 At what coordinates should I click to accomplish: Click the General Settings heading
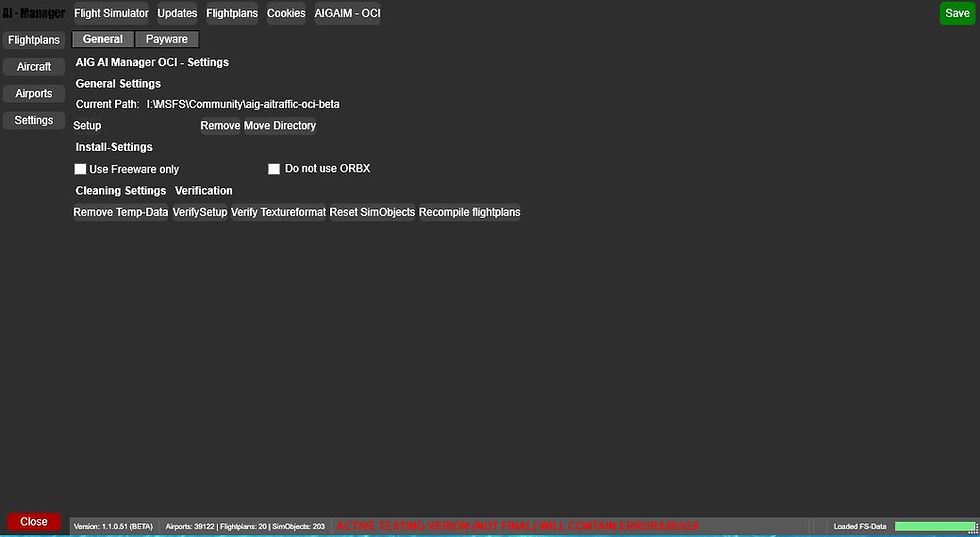click(118, 84)
